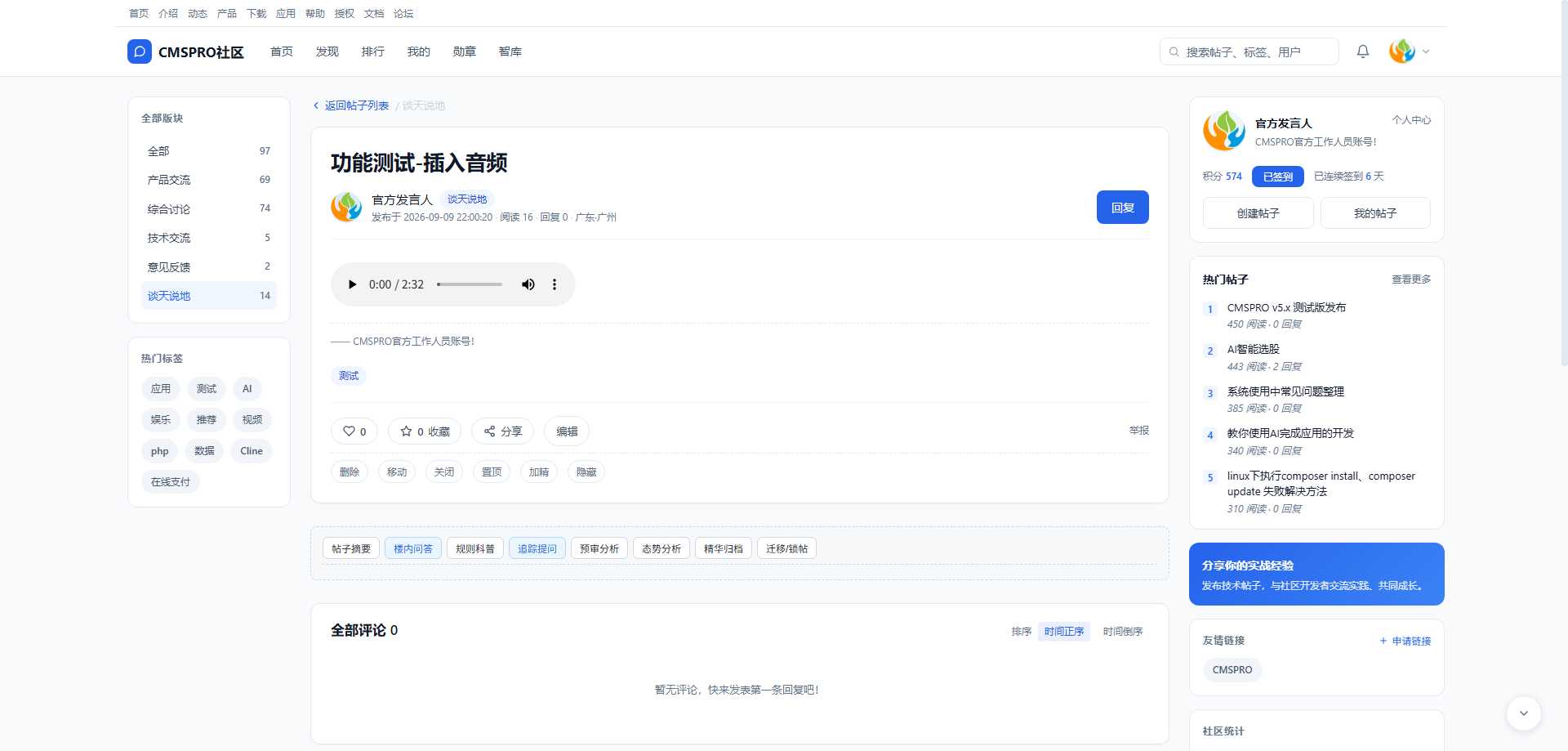
Task: Open the 发现 nav menu item
Action: (x=327, y=51)
